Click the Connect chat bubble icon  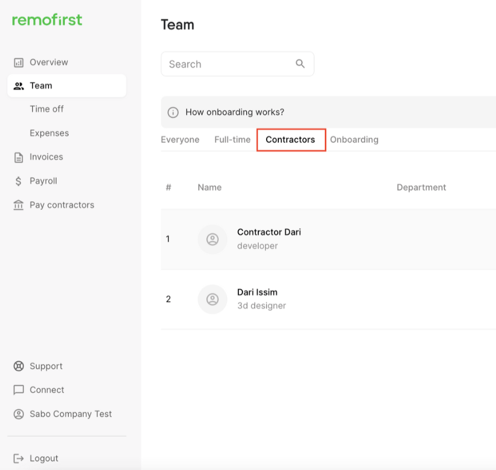18,390
